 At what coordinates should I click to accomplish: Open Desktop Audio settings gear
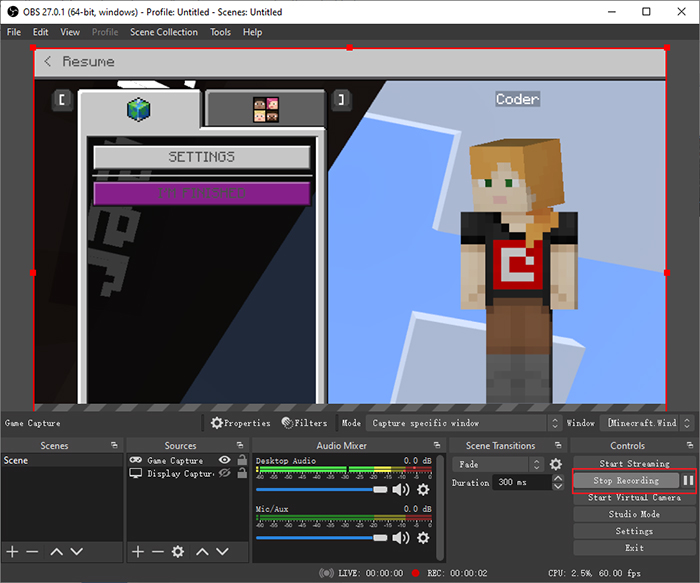click(423, 490)
